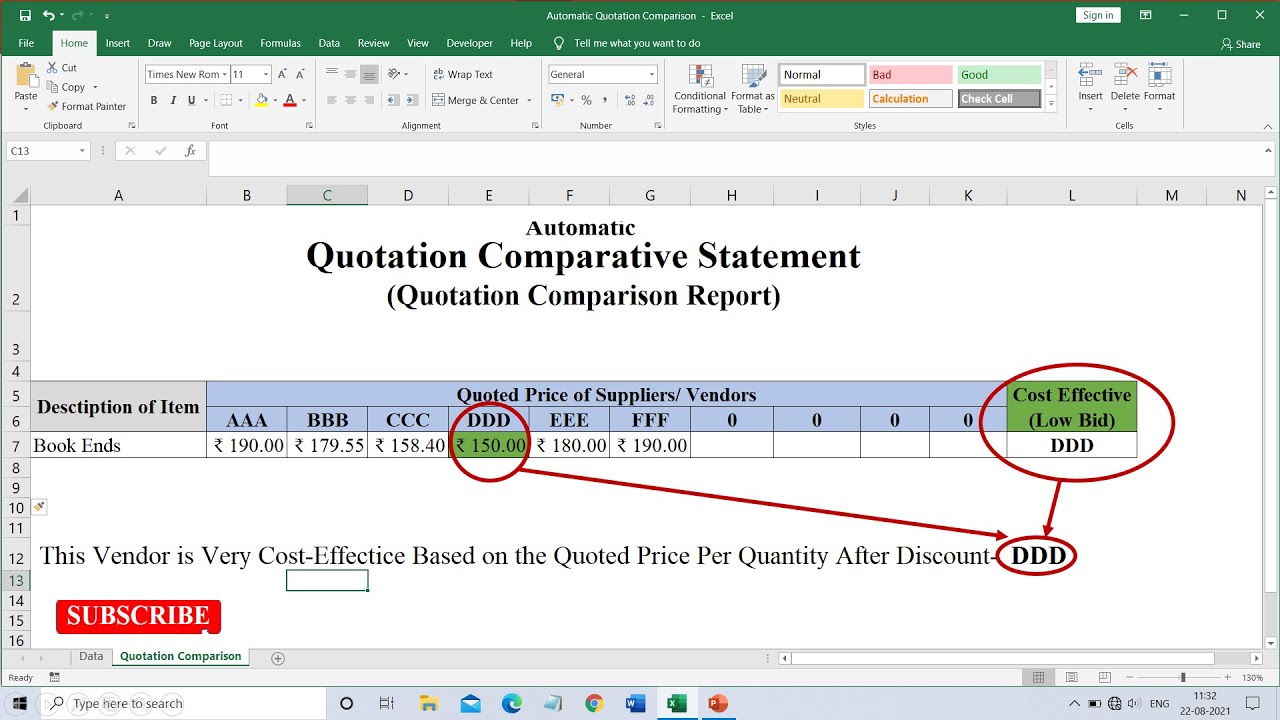
Task: Click the Insert Function fx icon
Action: pos(190,151)
